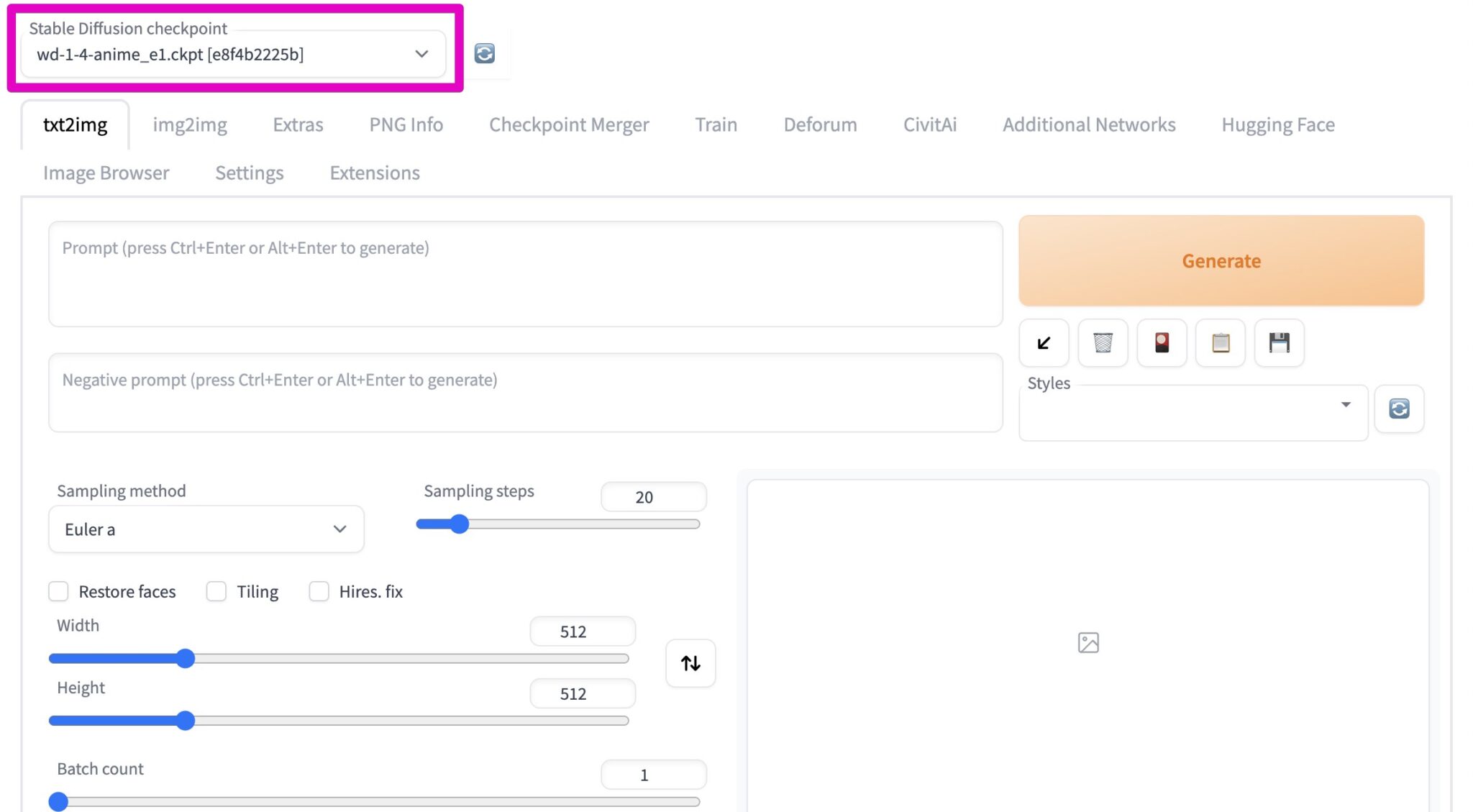Click the trash icon to clear the prompt
This screenshot has width=1473, height=812.
[1103, 343]
